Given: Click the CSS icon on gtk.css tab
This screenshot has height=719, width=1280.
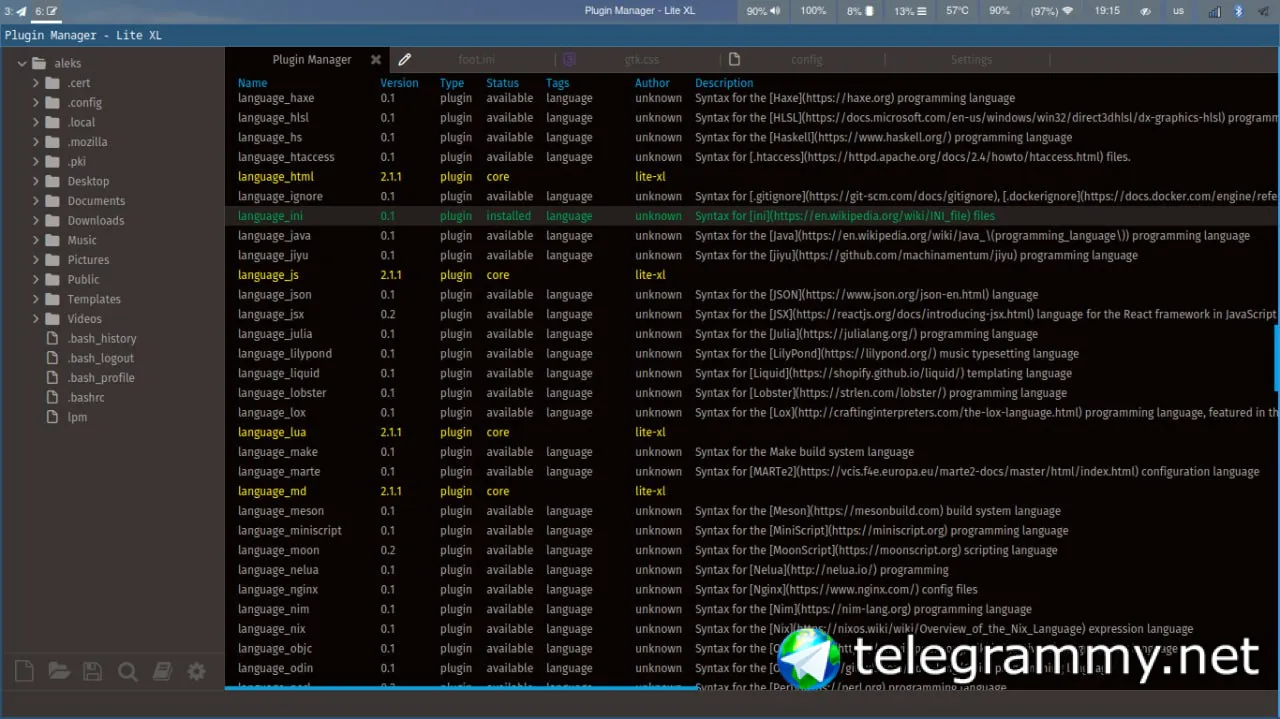Looking at the screenshot, I should point(569,60).
